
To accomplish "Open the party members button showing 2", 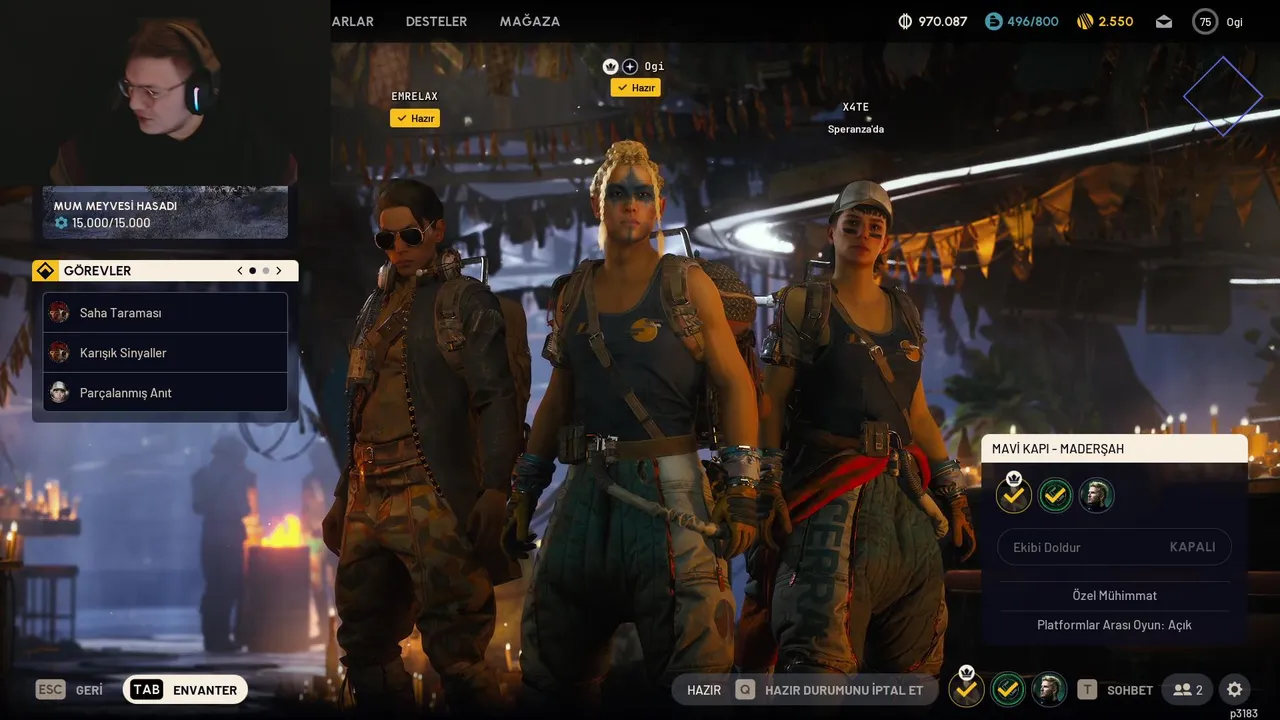I will pos(1188,690).
